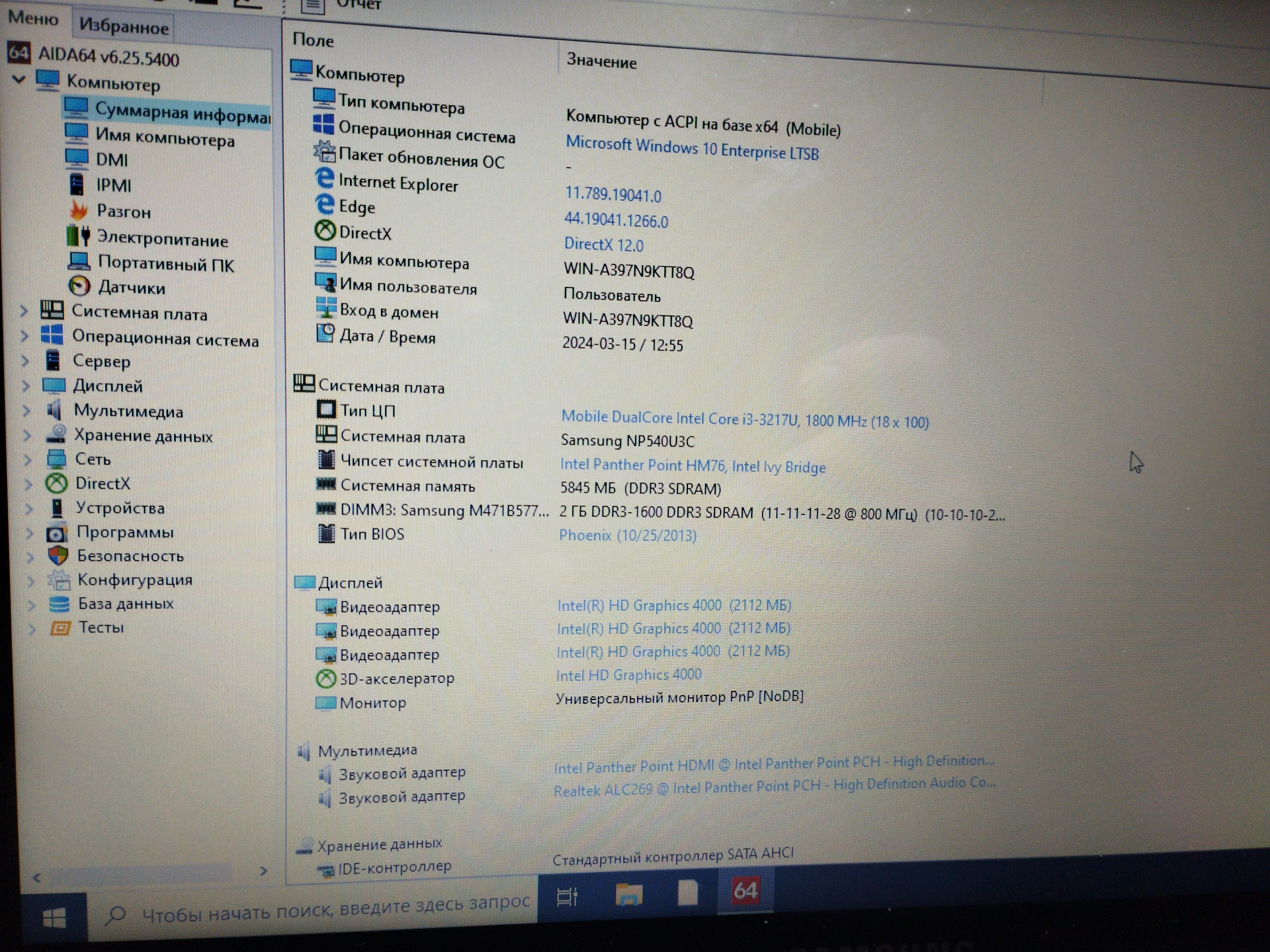Open Intel Panther Point HM76 chipset link

(693, 466)
